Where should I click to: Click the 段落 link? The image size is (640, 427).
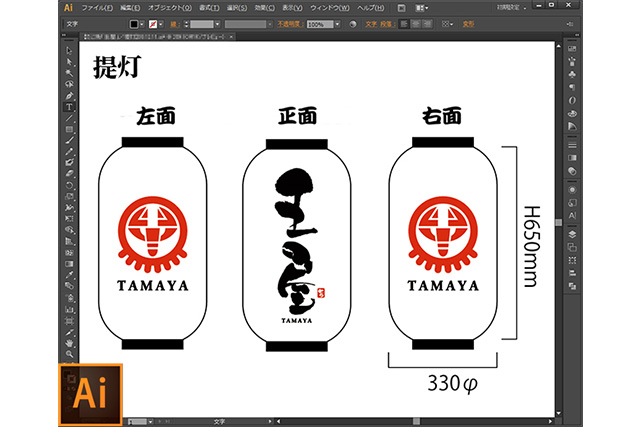(x=387, y=24)
